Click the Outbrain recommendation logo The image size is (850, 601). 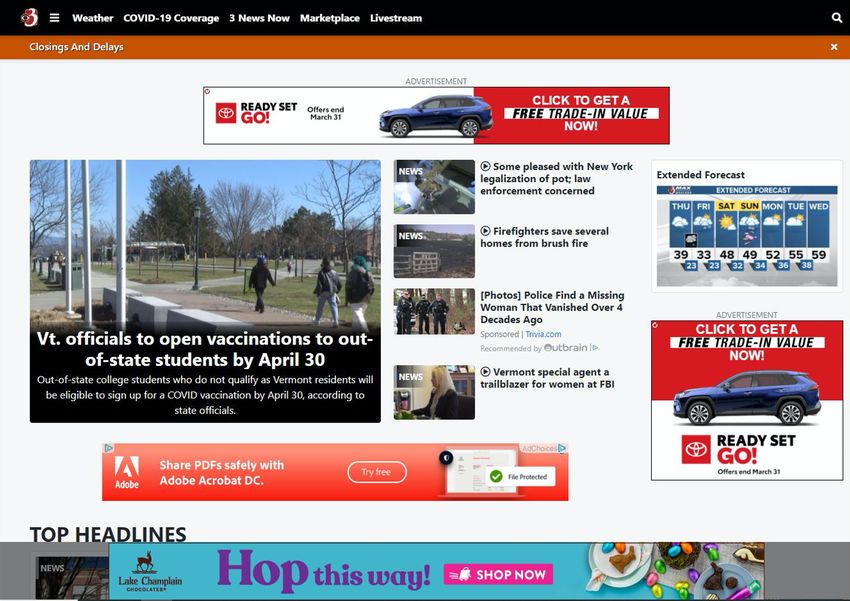(565, 348)
